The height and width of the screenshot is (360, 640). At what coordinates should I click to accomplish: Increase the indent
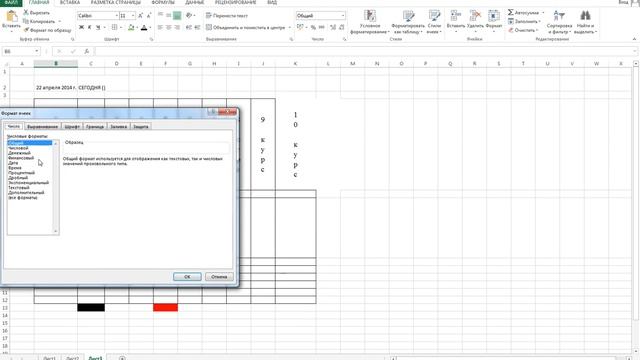click(197, 27)
